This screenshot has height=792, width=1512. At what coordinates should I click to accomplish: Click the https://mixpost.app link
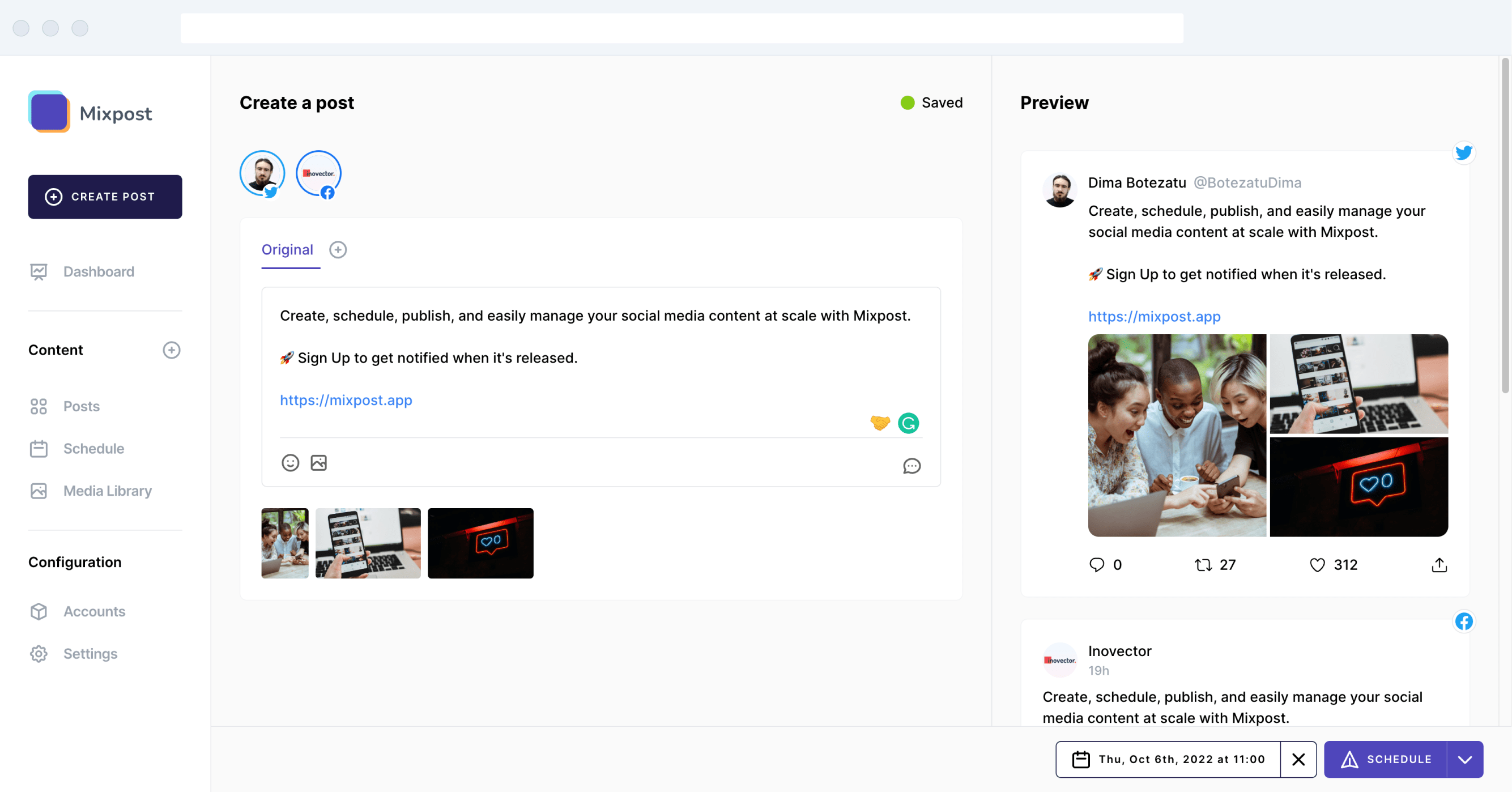346,400
